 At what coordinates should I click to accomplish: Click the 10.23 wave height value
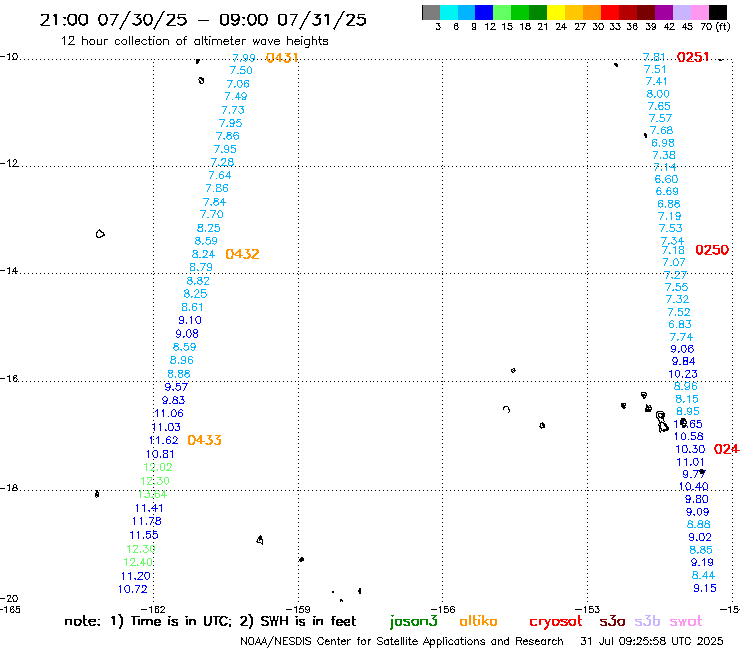point(683,374)
